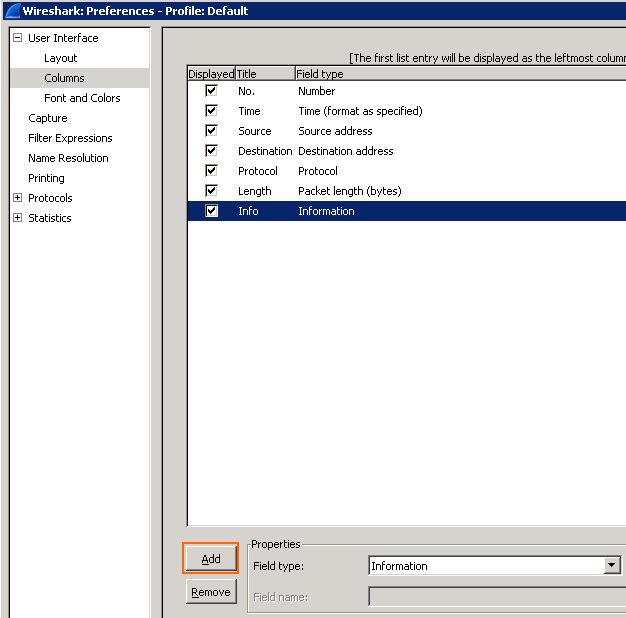
Task: Collapse the User Interface tree node
Action: point(18,38)
